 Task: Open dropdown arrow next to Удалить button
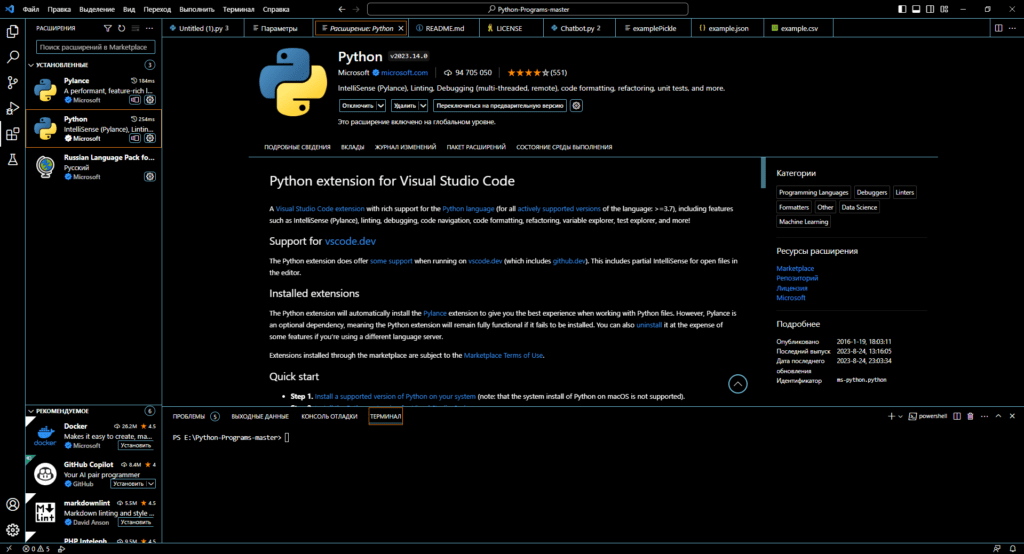[423, 105]
